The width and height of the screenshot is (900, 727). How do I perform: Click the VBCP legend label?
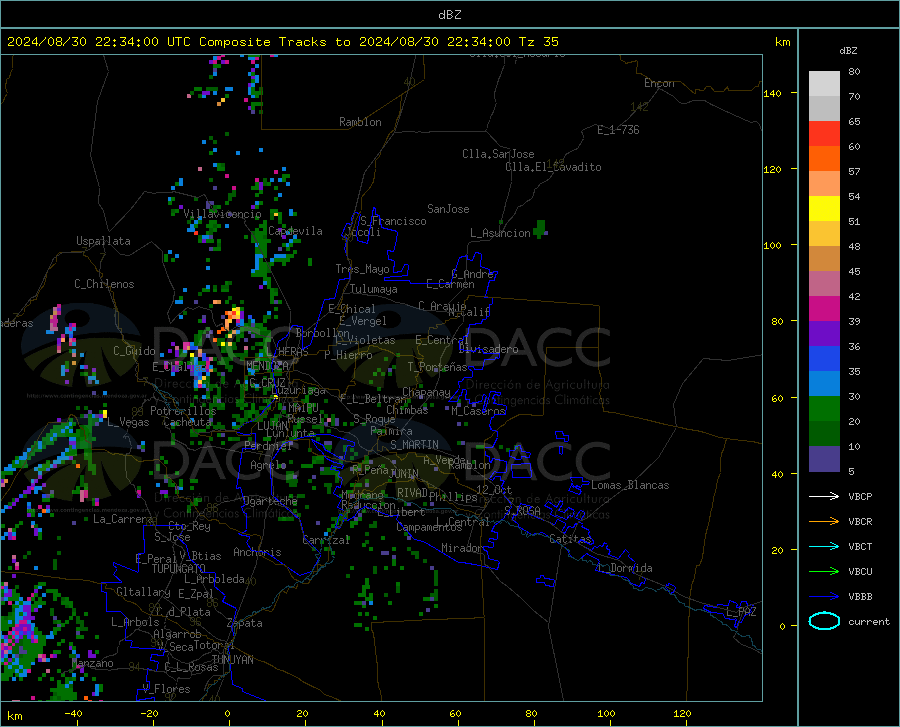click(x=860, y=496)
